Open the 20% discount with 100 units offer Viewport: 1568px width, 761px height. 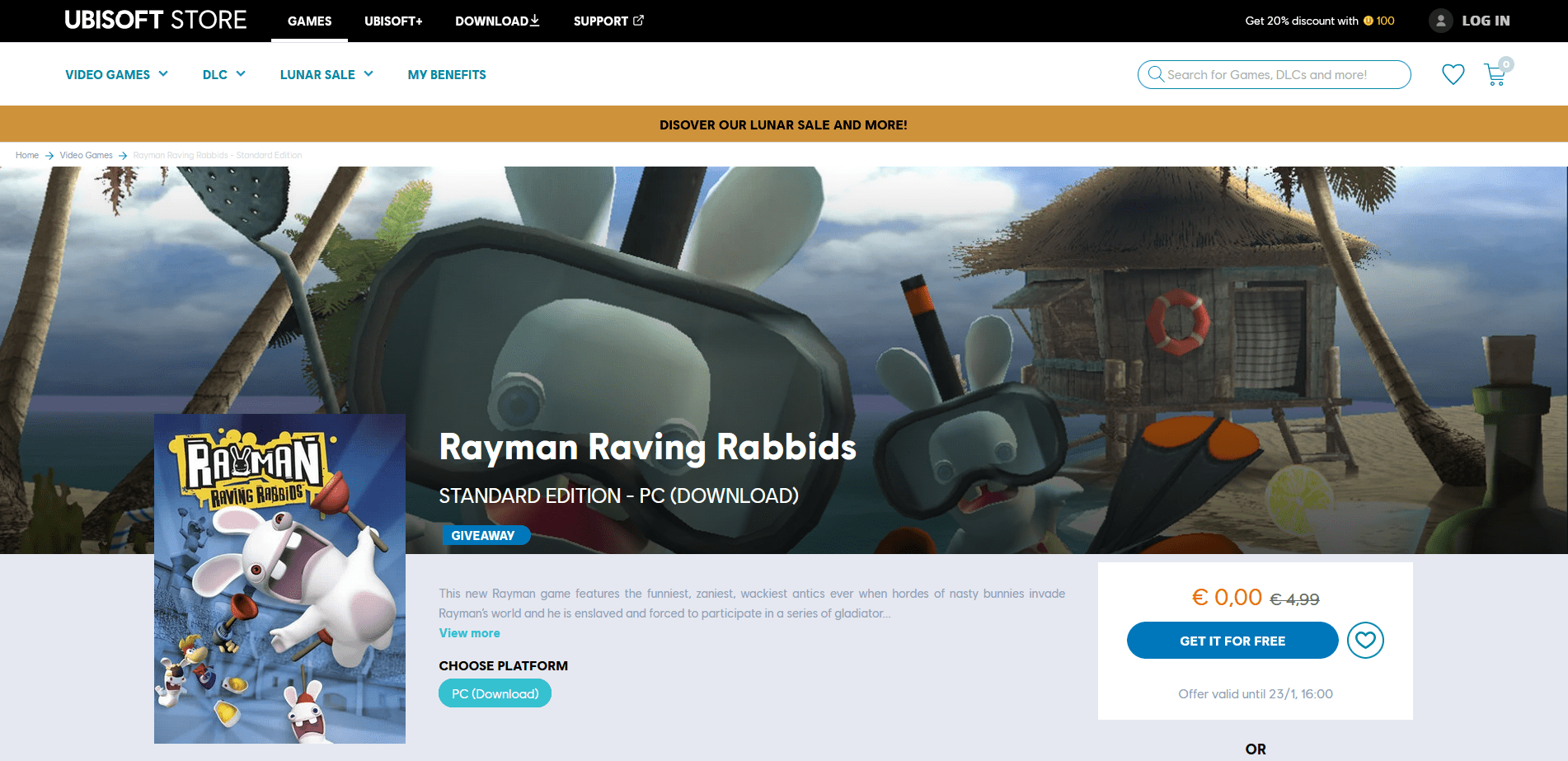1320,21
